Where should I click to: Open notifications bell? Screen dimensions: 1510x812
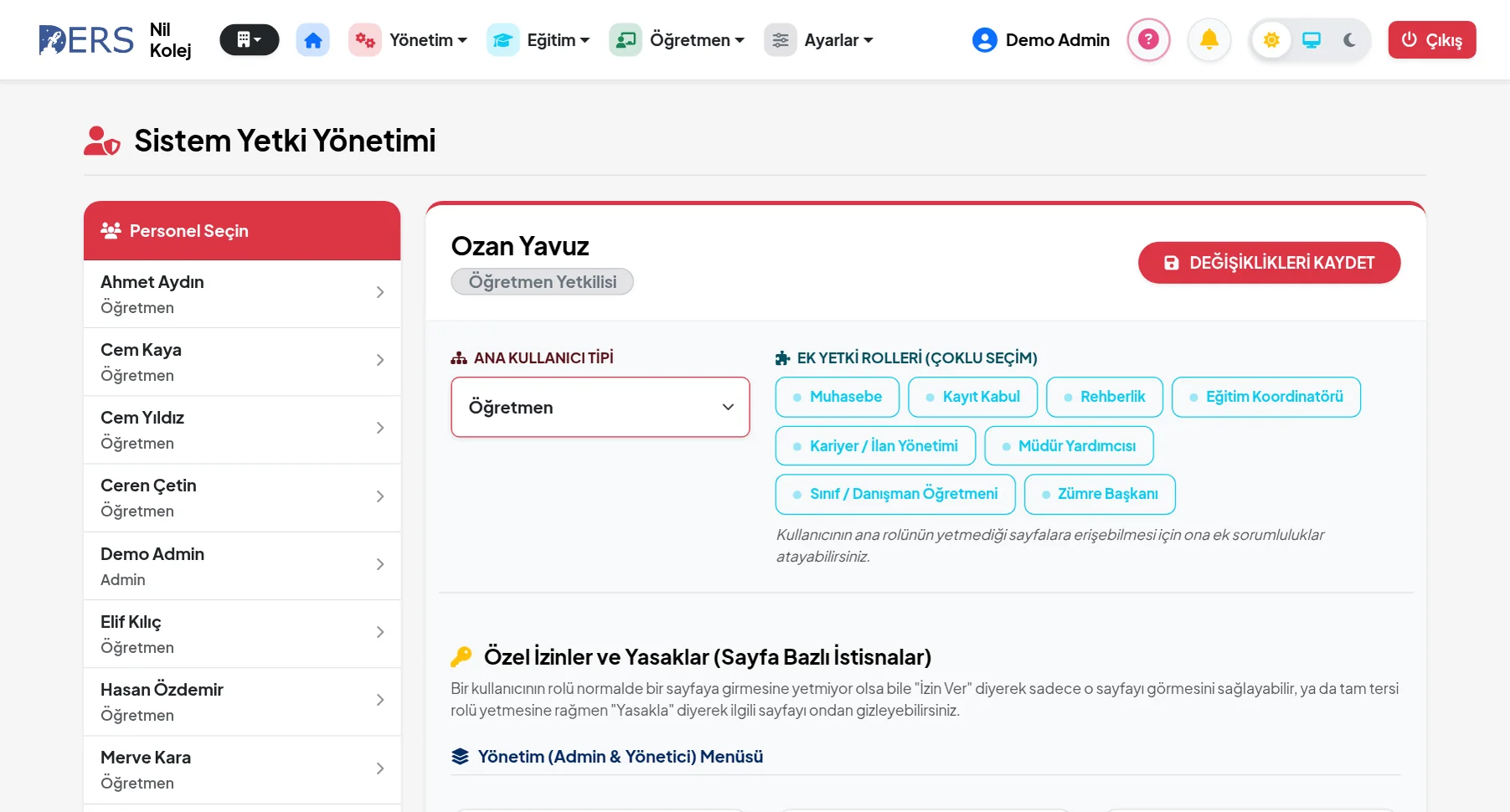1209,39
